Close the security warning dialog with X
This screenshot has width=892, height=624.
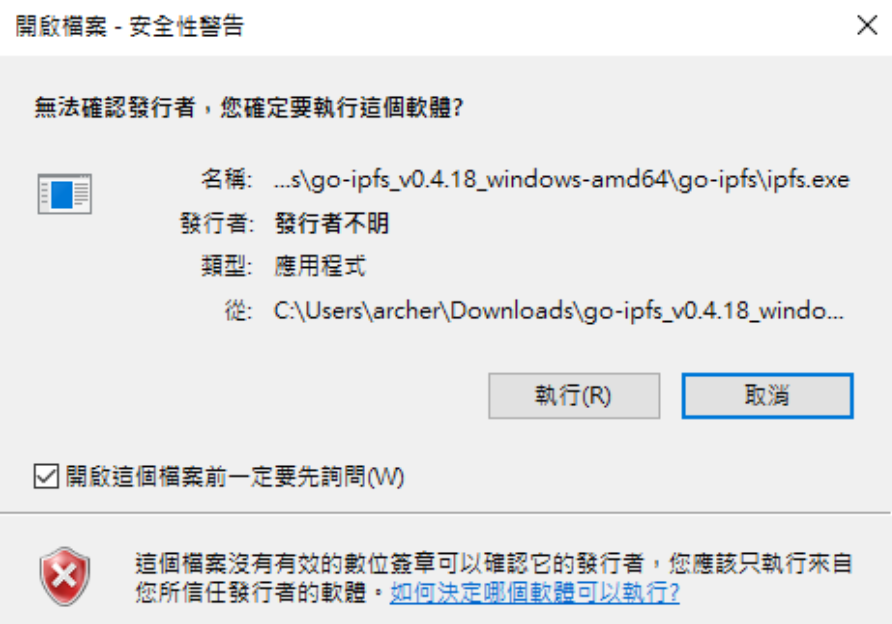click(x=867, y=25)
